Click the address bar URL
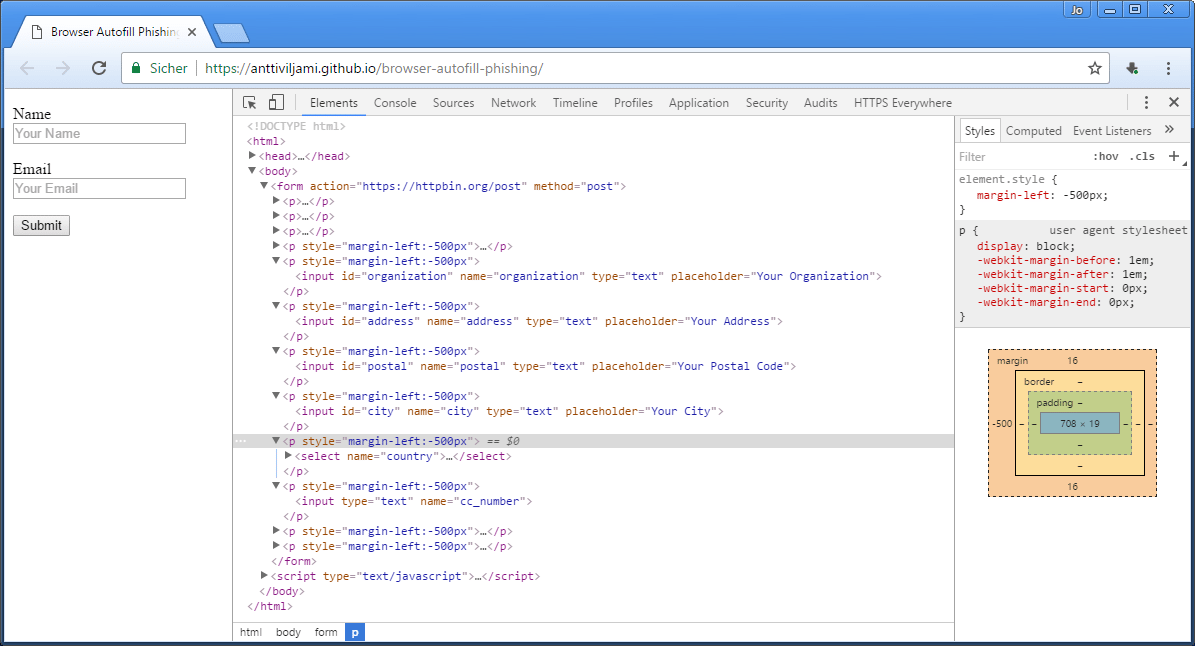 (x=373, y=69)
